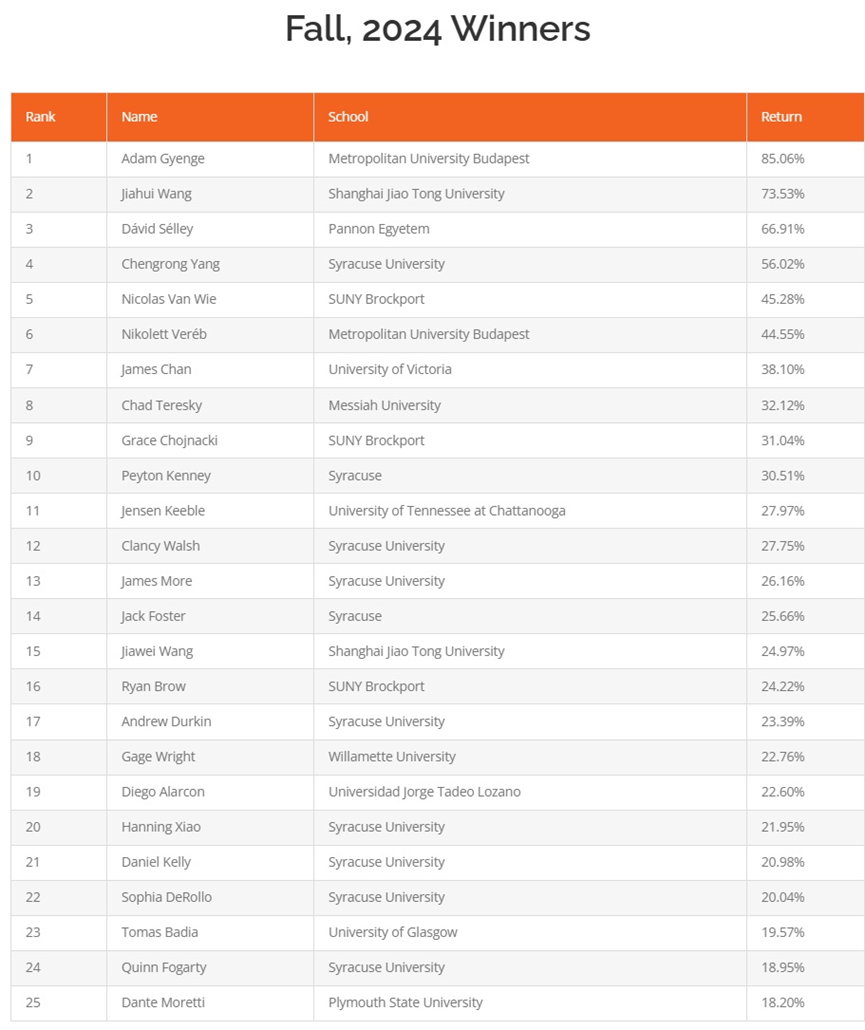Click University of Tennessee at Chattanooga

(x=447, y=510)
